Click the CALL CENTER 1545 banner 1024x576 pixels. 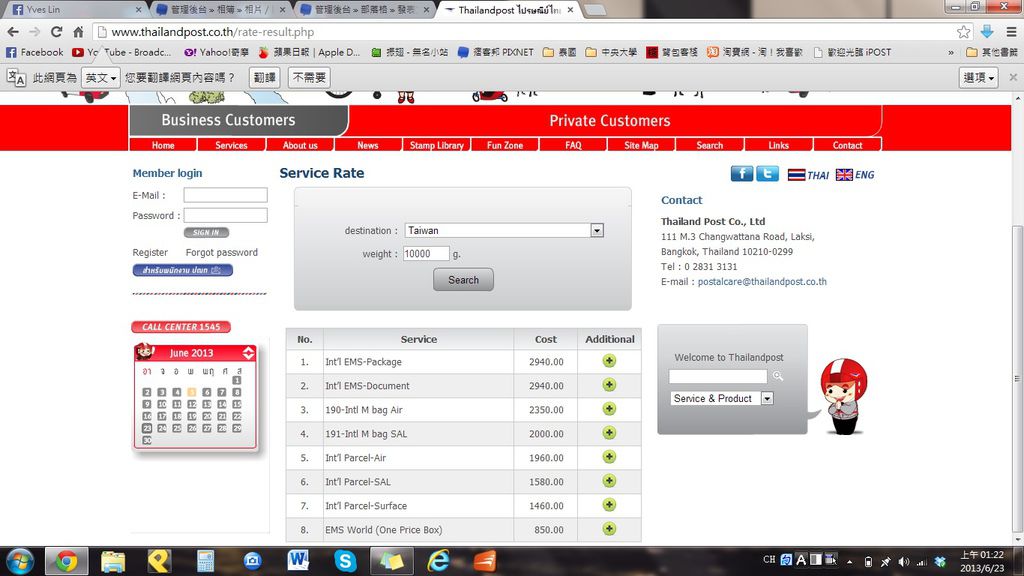181,327
